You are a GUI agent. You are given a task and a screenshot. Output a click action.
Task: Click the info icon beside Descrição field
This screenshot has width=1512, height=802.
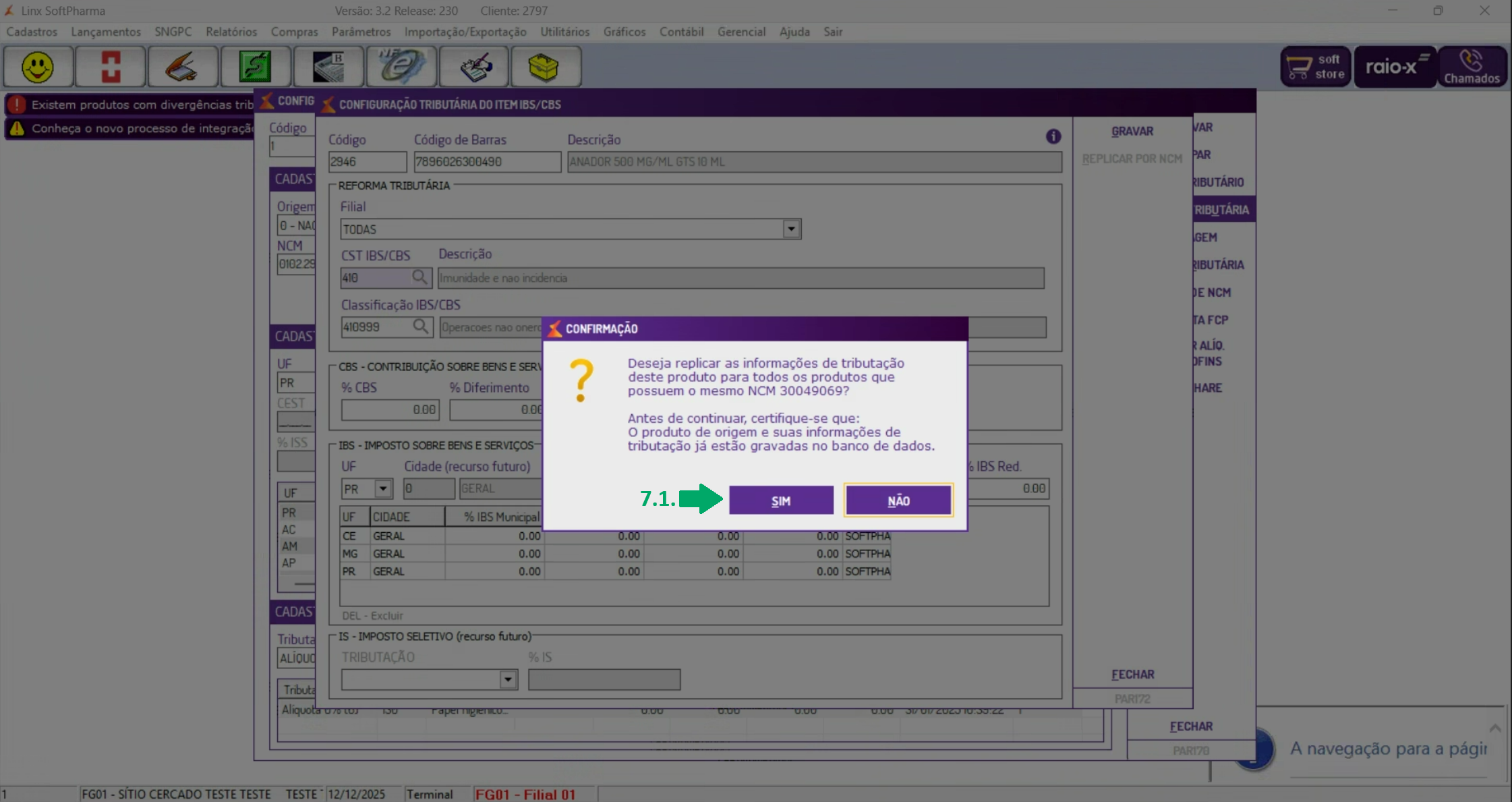(x=1053, y=137)
